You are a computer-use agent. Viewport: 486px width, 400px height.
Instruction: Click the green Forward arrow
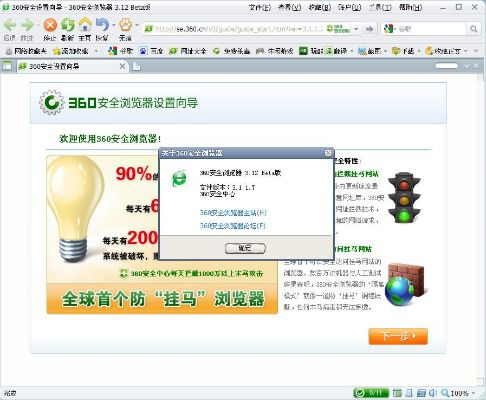(27, 25)
